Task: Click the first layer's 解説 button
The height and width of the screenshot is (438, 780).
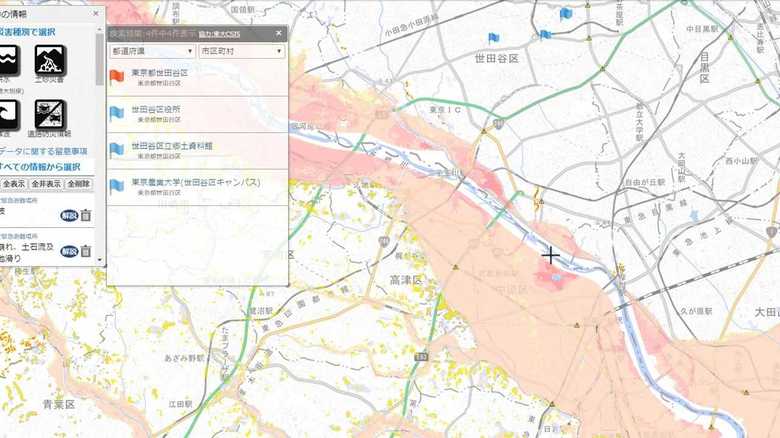Action: [69, 216]
